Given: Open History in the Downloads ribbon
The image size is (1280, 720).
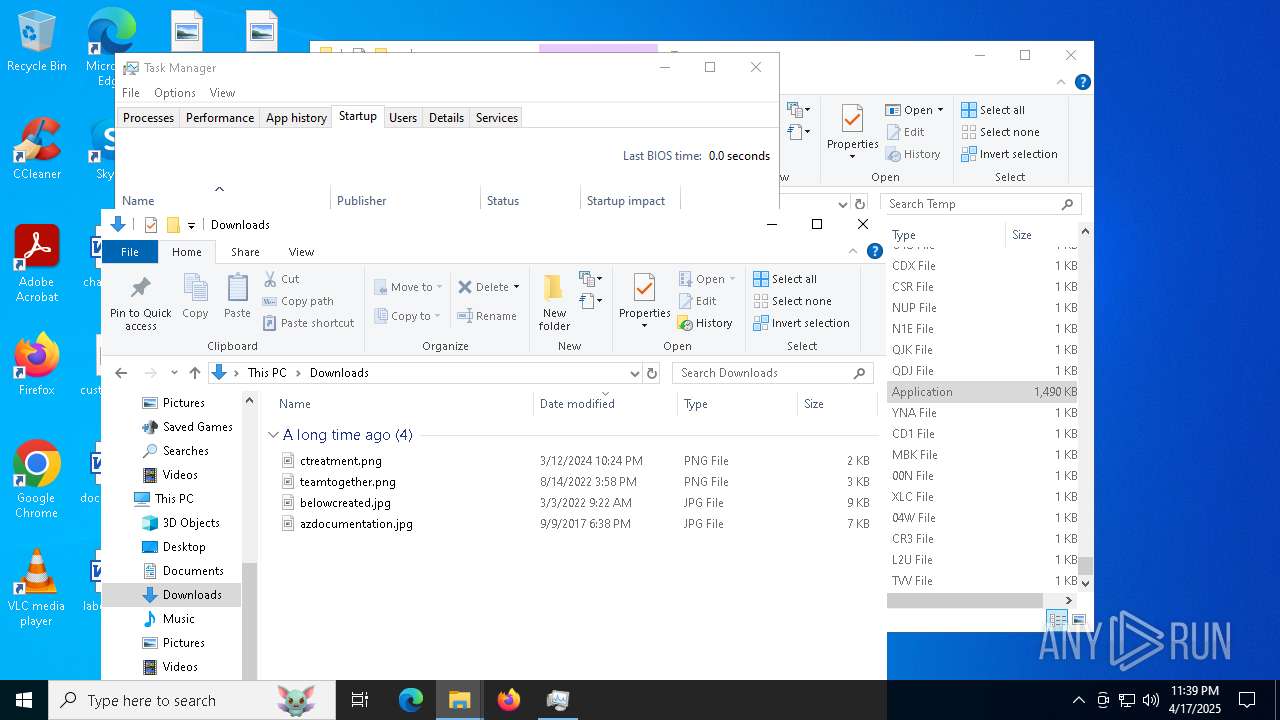Looking at the screenshot, I should [x=705, y=323].
